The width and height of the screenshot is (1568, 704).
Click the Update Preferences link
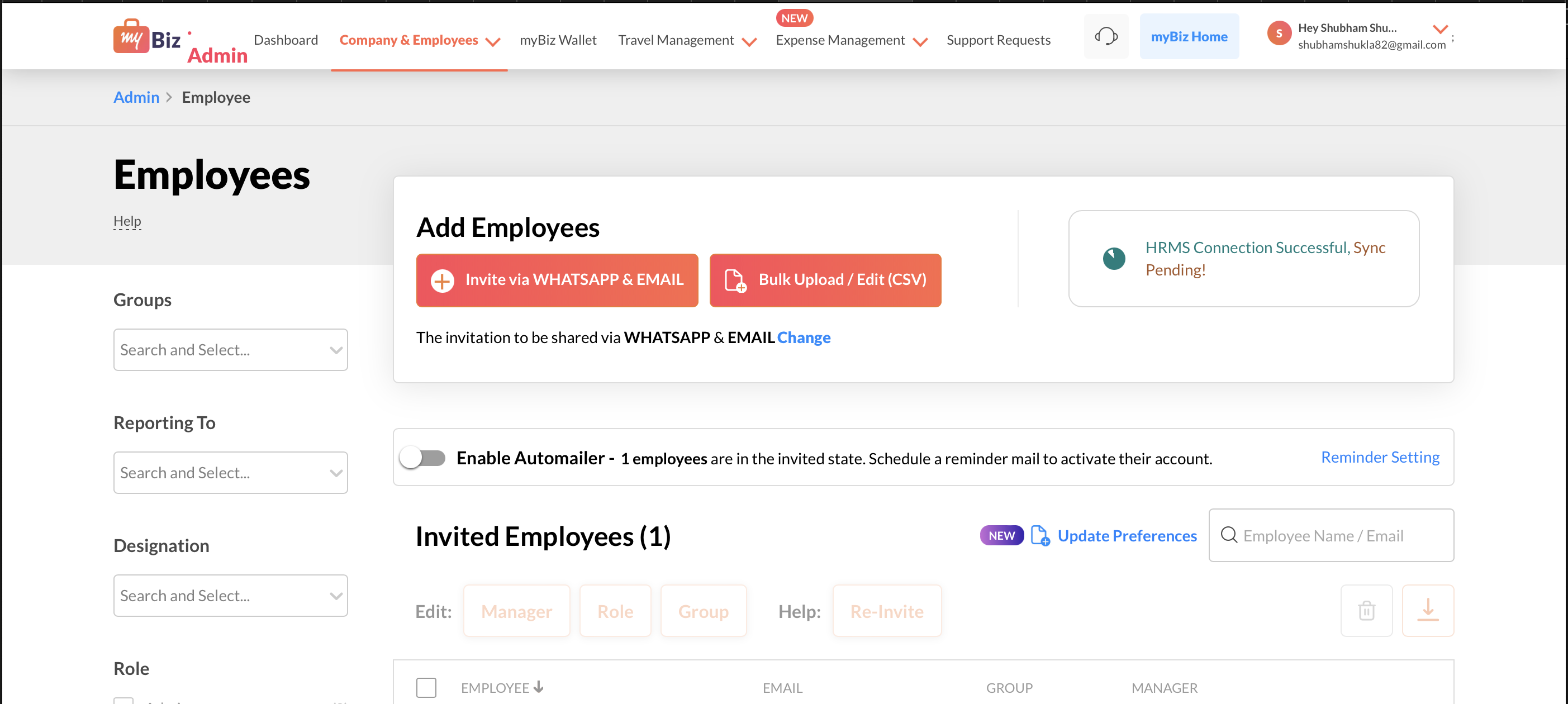coord(1127,535)
